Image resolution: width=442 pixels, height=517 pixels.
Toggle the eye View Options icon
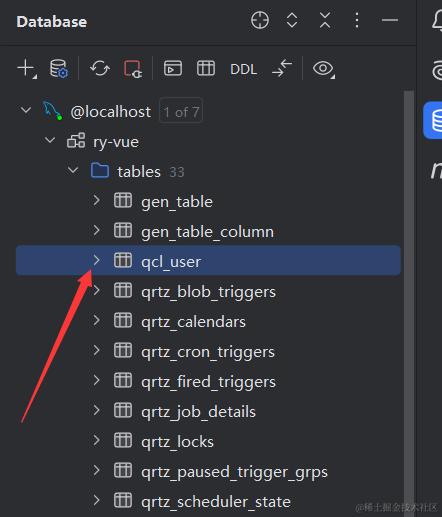click(324, 69)
